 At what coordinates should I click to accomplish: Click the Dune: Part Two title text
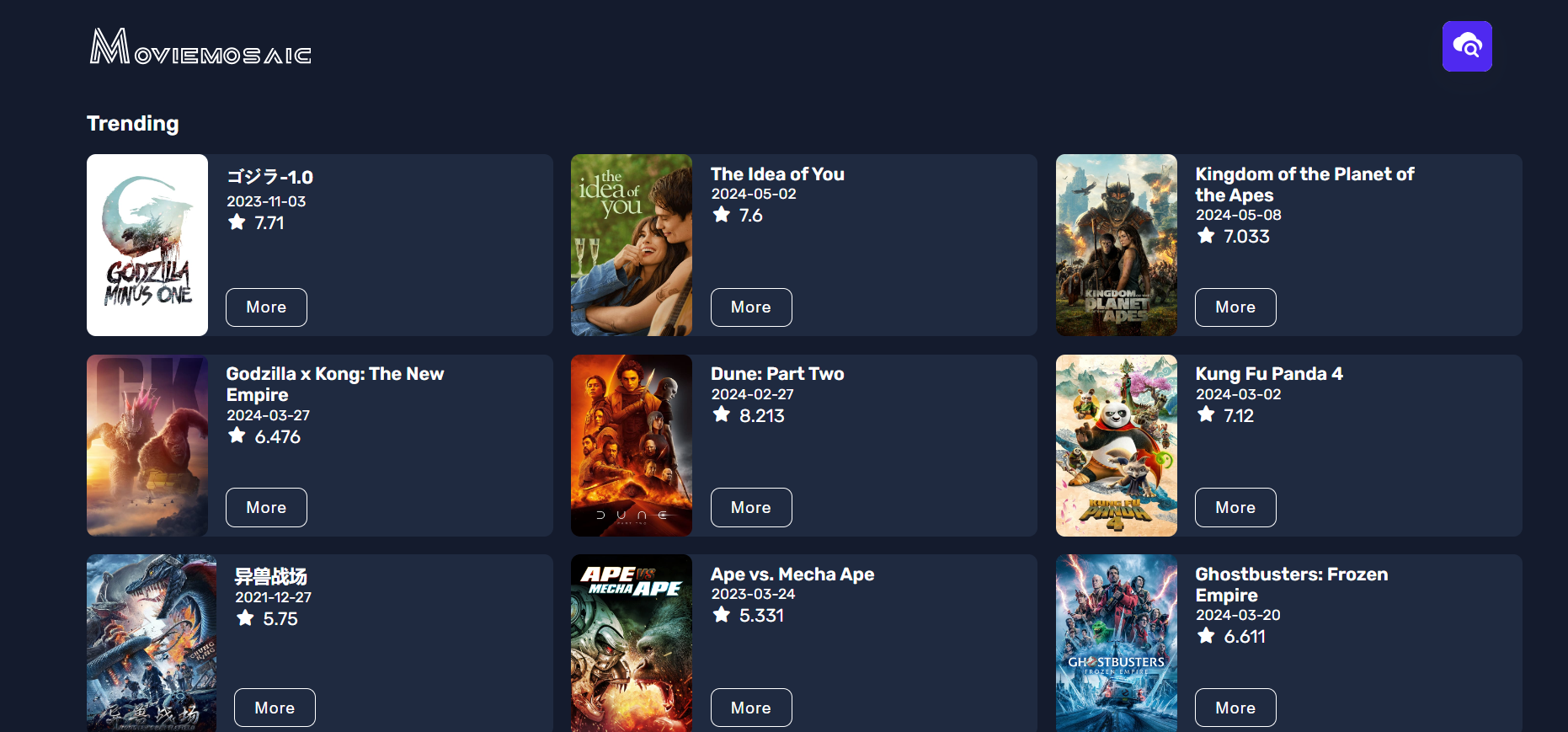[776, 374]
